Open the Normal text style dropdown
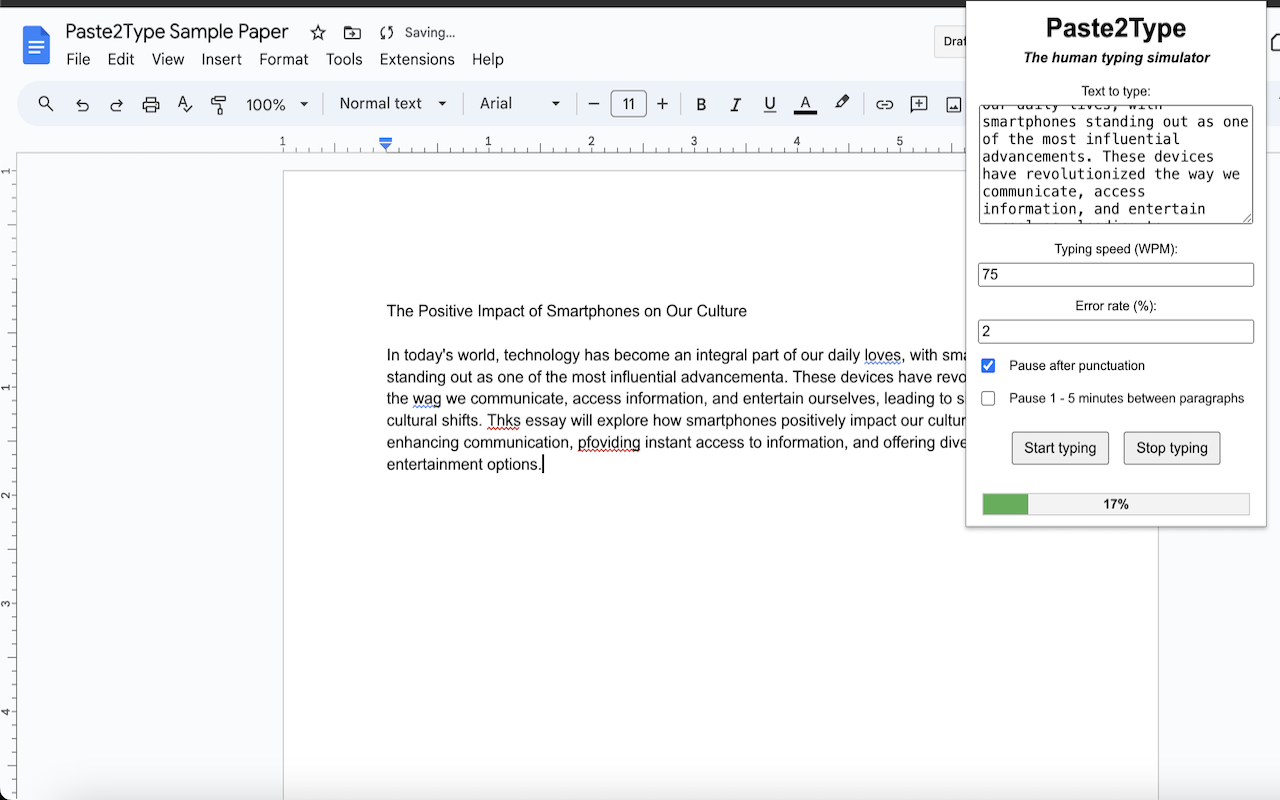Image resolution: width=1280 pixels, height=800 pixels. [x=392, y=104]
